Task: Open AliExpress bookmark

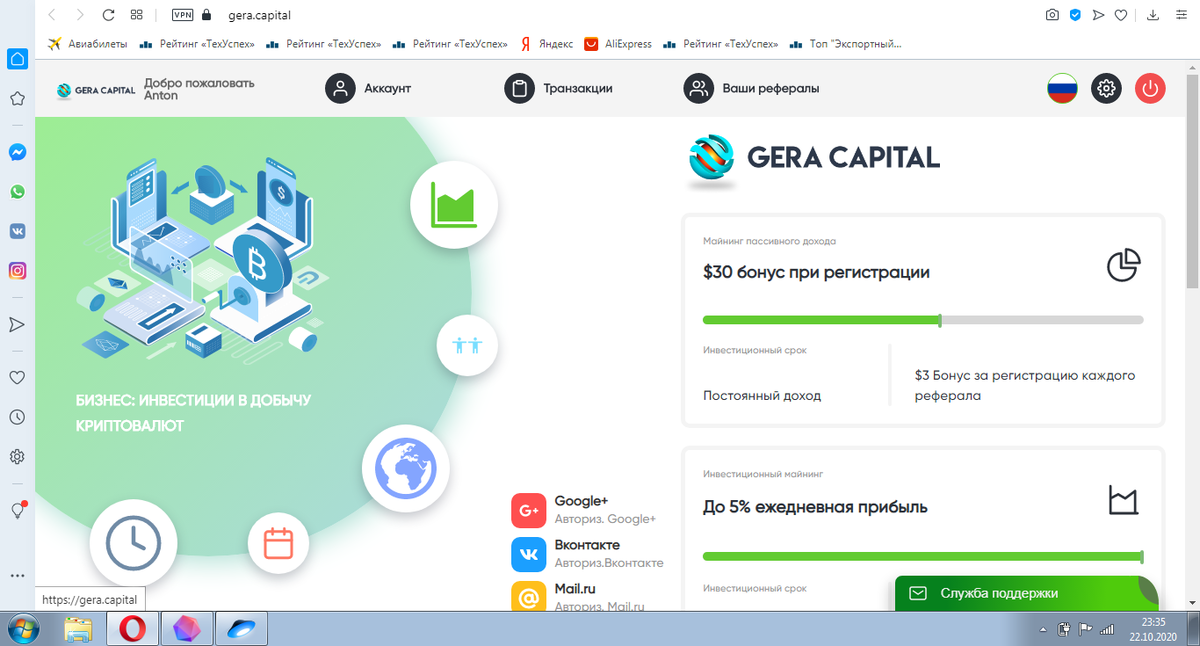Action: [618, 44]
